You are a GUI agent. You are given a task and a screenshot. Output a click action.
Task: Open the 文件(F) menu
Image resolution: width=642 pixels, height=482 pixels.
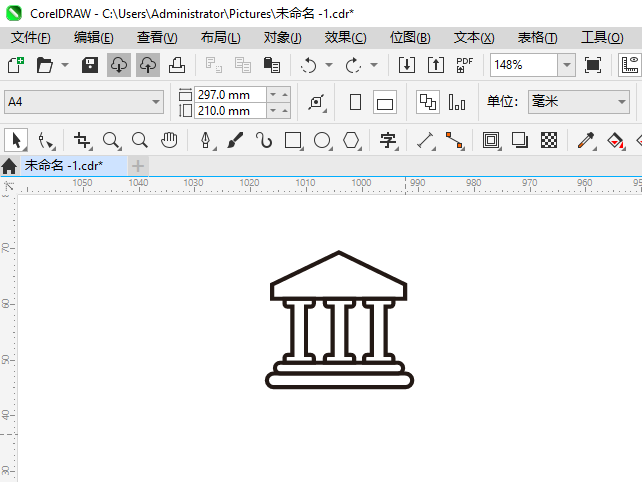coord(31,38)
